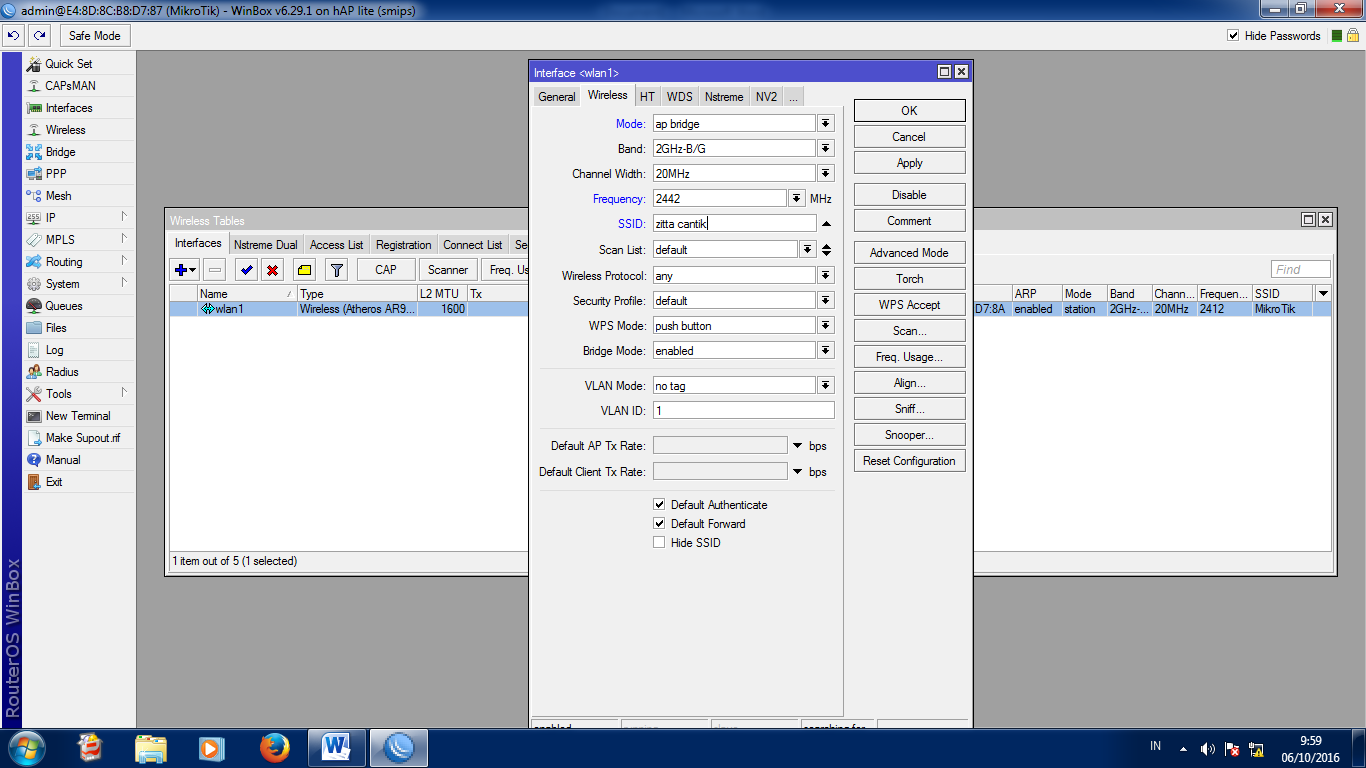Click the Apply button

909,163
